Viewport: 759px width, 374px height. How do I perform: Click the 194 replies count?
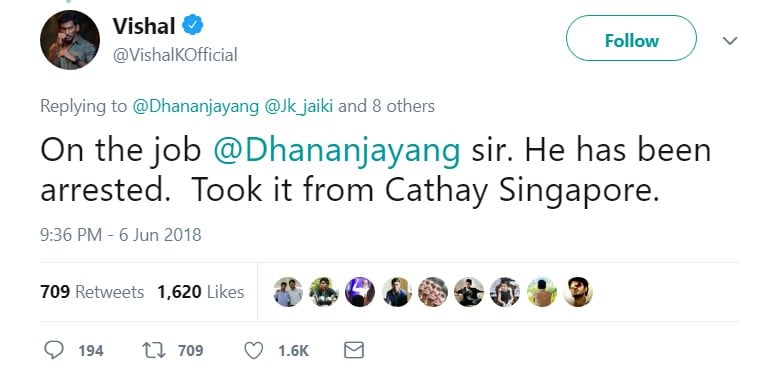pyautogui.click(x=91, y=350)
